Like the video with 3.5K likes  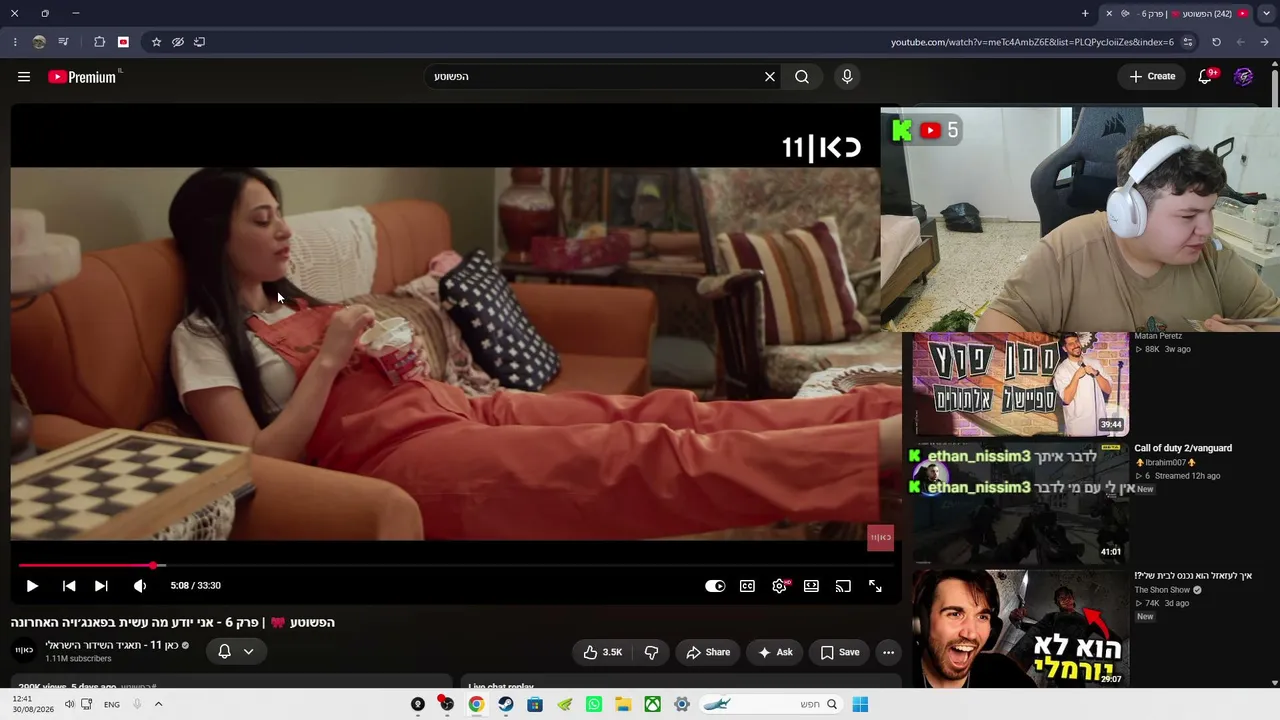coord(602,652)
